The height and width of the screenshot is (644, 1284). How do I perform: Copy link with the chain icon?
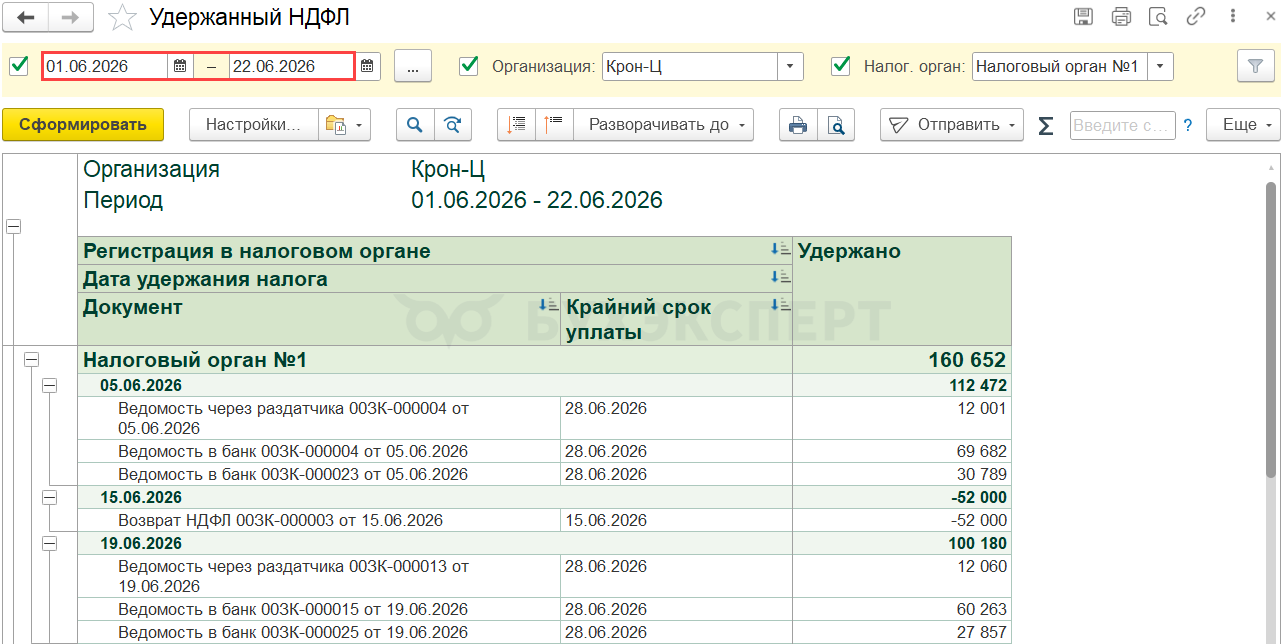tap(1196, 16)
